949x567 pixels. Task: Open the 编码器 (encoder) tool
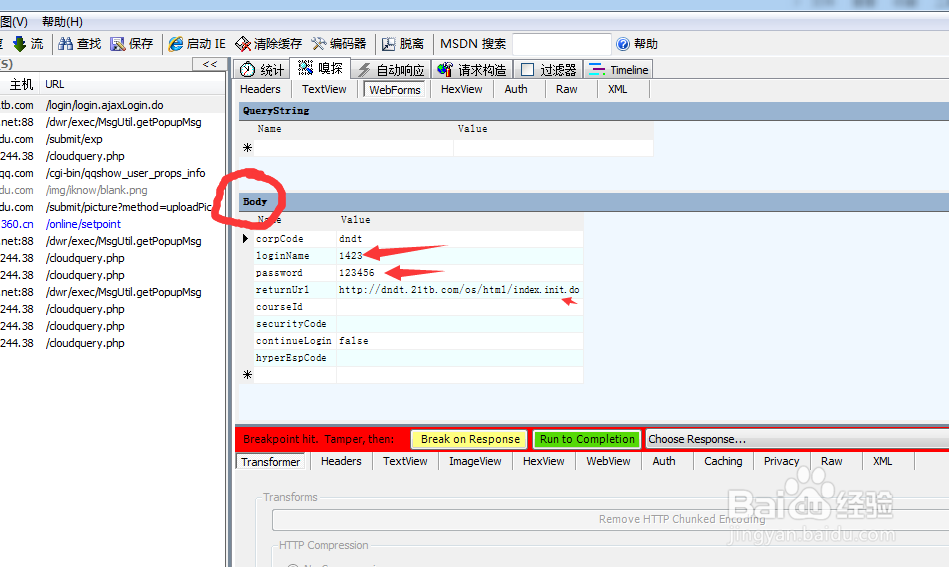click(x=339, y=44)
